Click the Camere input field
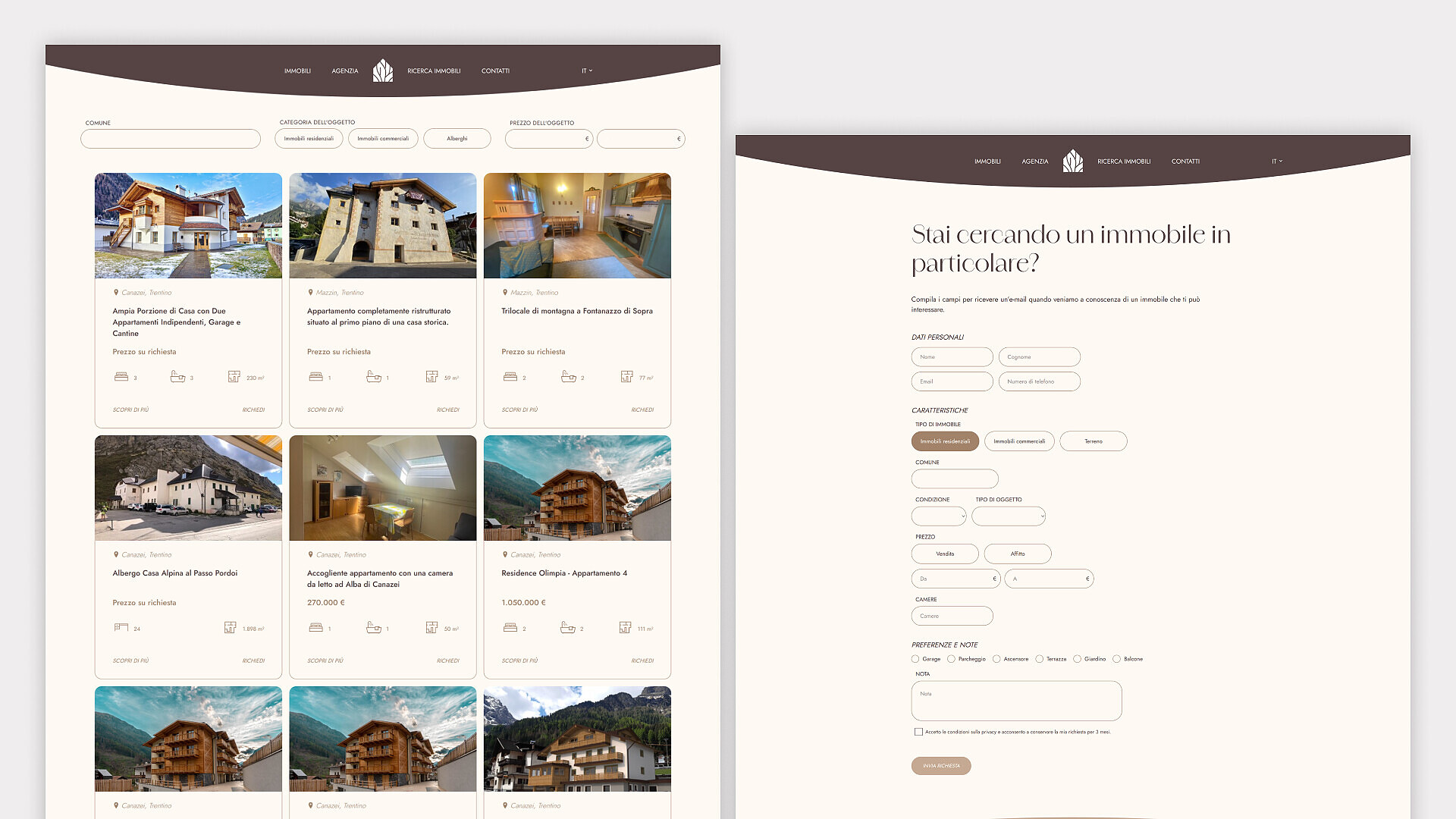The image size is (1456, 819). pyautogui.click(x=952, y=616)
